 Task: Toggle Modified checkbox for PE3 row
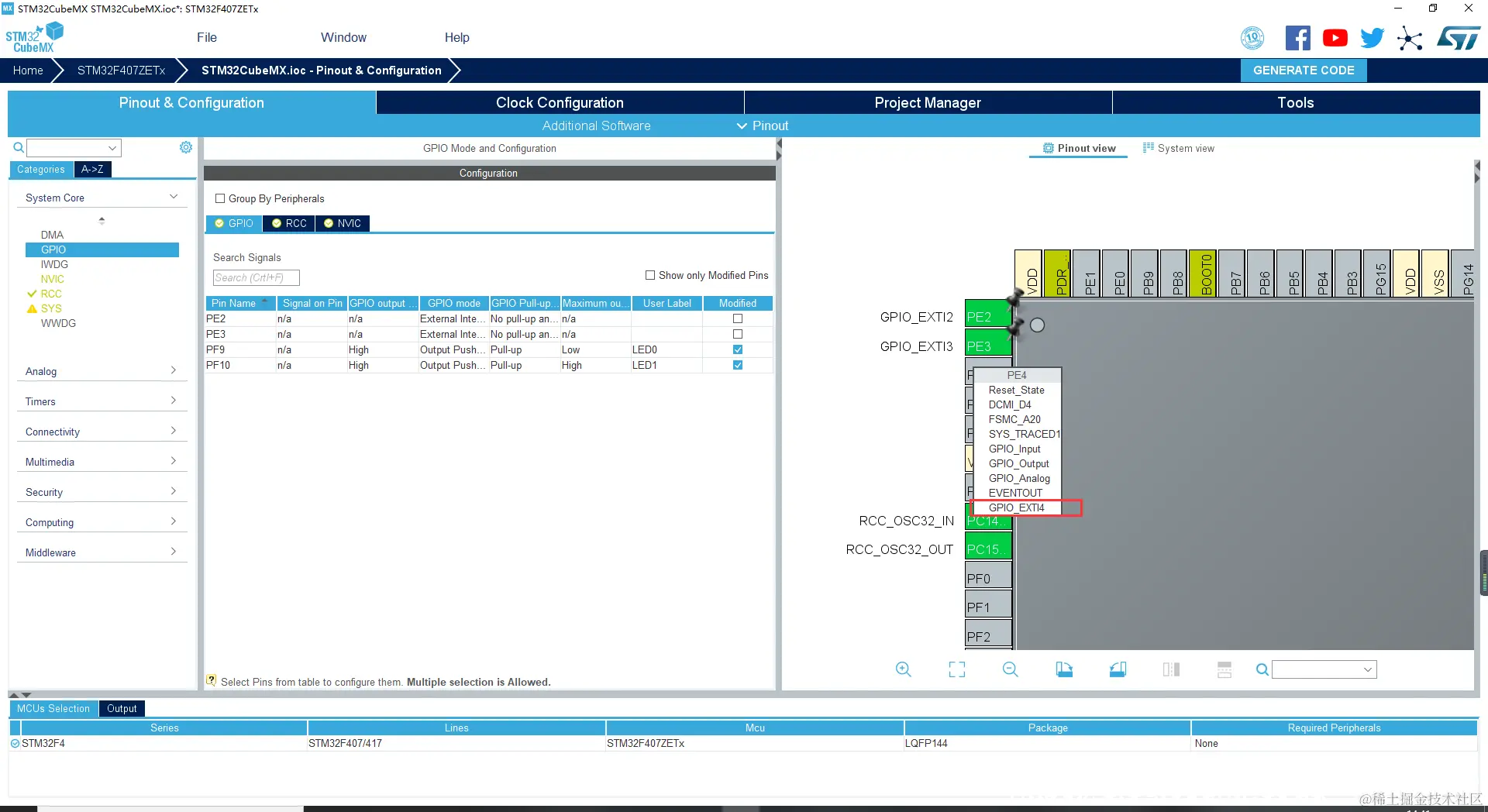(x=738, y=334)
